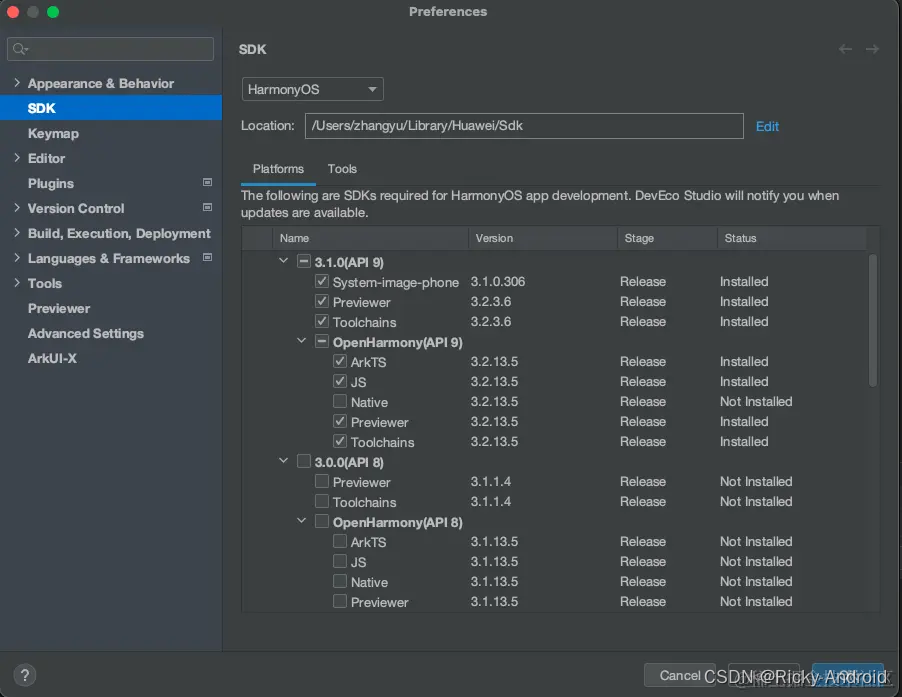Collapse the 3.1.0(API 9) tree node
The width and height of the screenshot is (902, 697).
coord(284,261)
